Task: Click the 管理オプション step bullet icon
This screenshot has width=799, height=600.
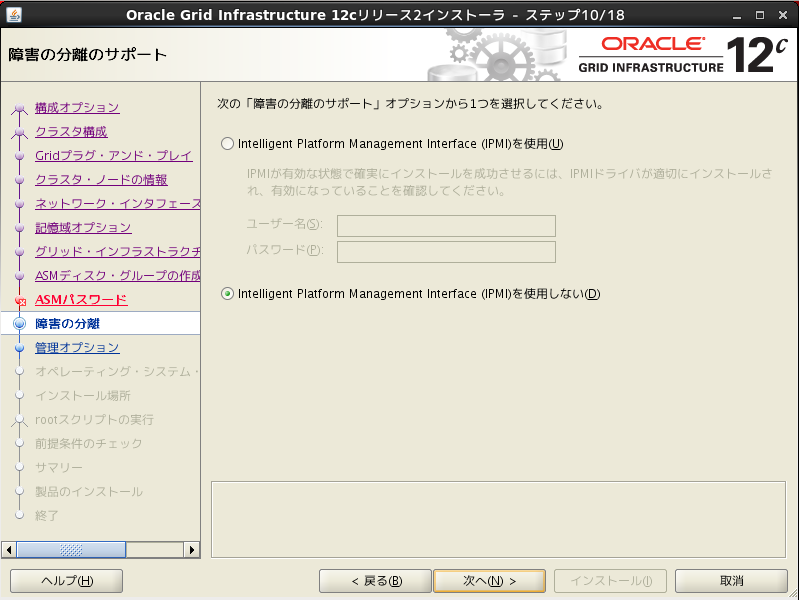Action: tap(19, 348)
